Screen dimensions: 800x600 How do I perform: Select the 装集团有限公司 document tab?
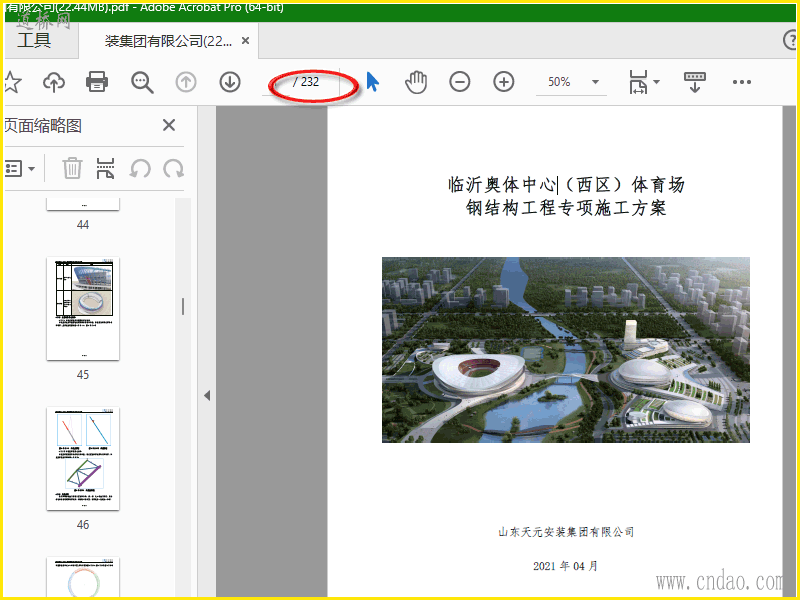coord(168,41)
